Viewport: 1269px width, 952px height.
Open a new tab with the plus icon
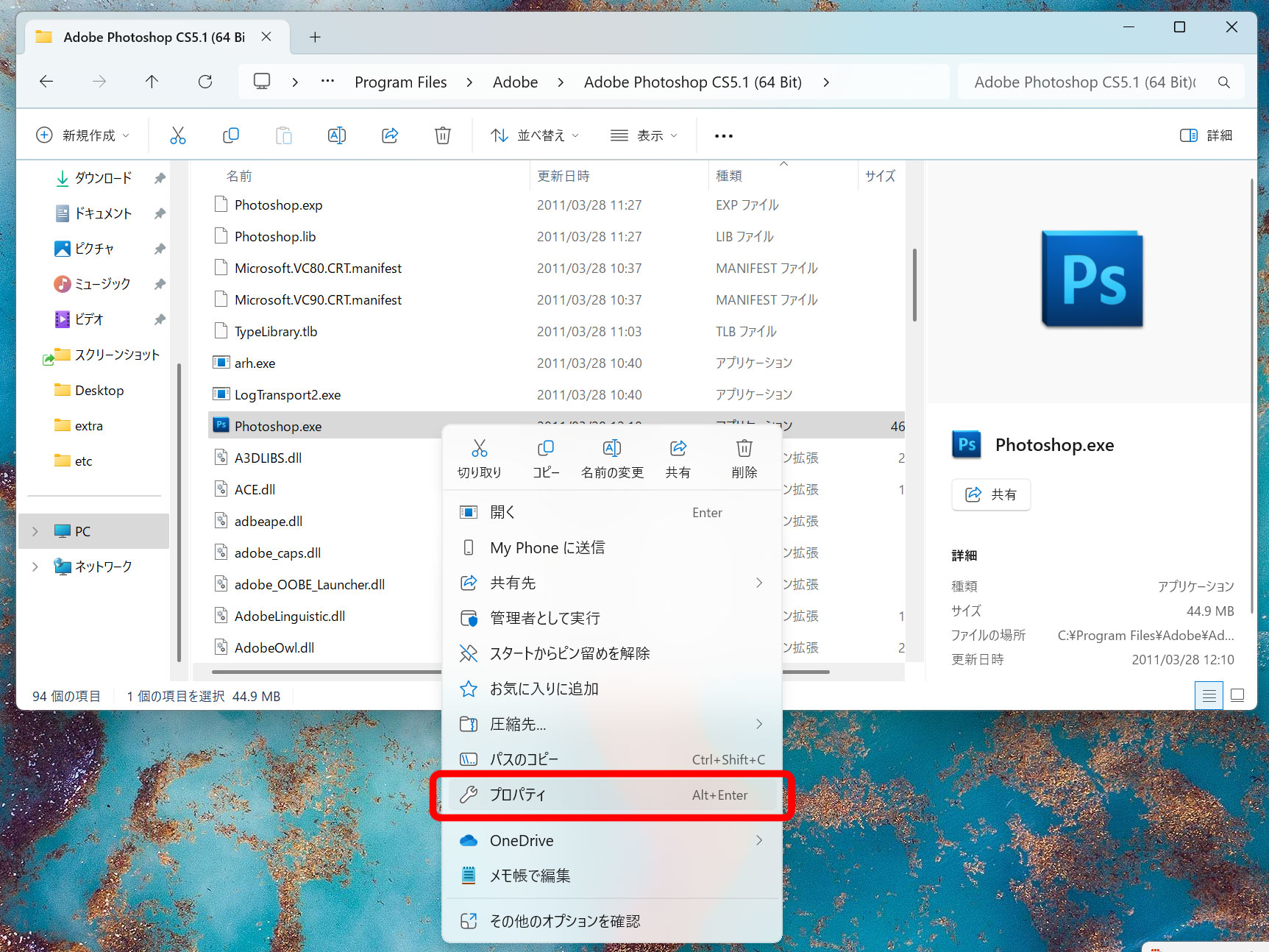tap(315, 37)
